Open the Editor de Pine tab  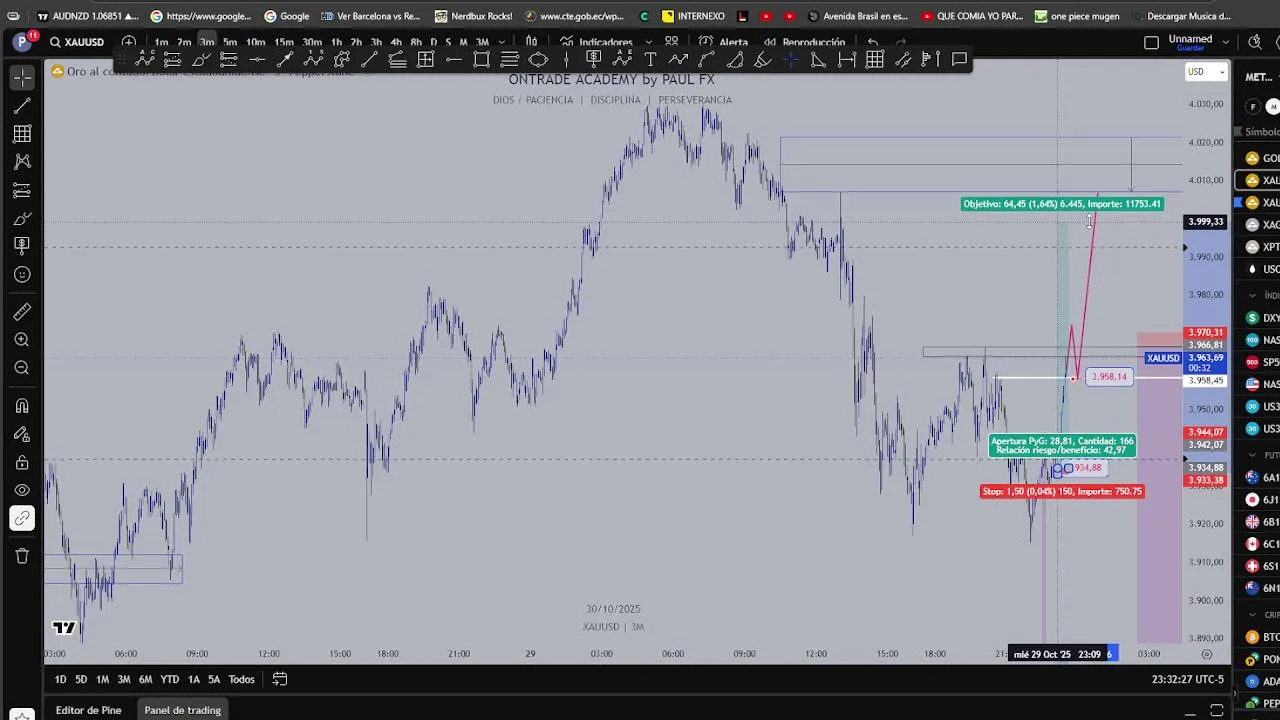tap(88, 710)
